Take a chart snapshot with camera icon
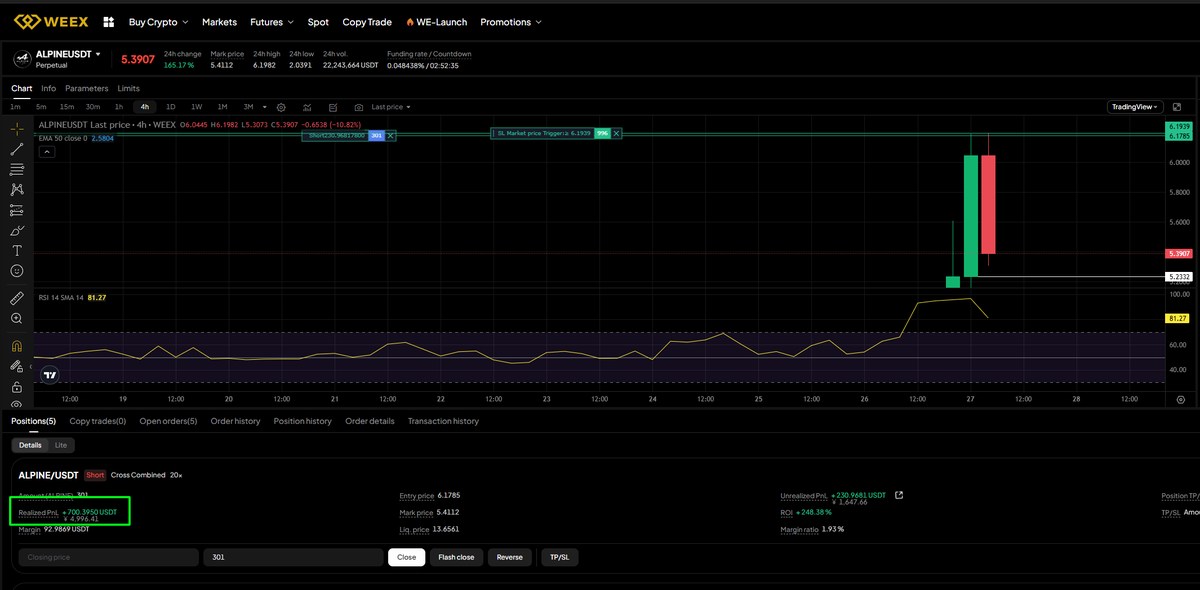The image size is (1200, 590). (358, 107)
